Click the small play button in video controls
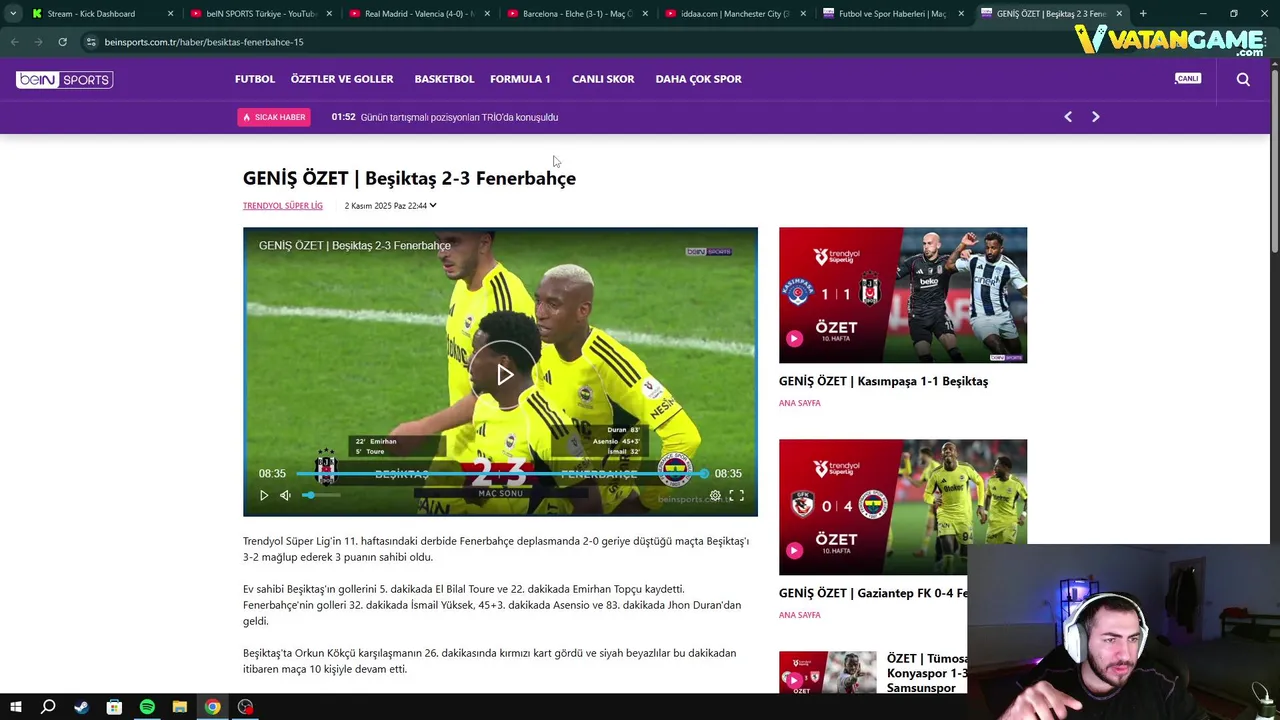Viewport: 1280px width, 720px height. click(x=264, y=495)
